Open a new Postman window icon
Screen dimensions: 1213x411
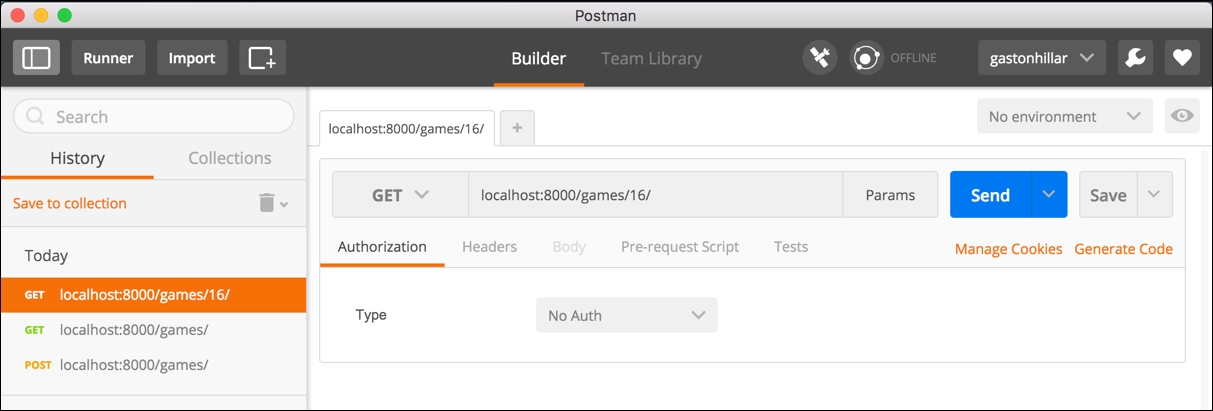[x=262, y=58]
